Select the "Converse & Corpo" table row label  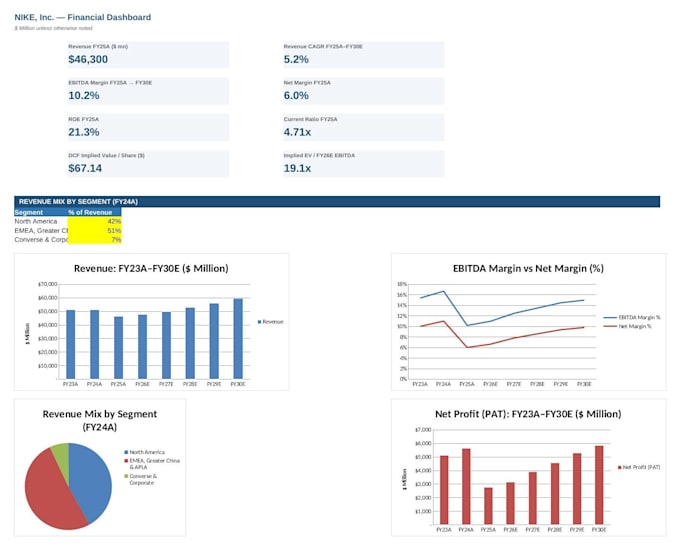[x=41, y=239]
